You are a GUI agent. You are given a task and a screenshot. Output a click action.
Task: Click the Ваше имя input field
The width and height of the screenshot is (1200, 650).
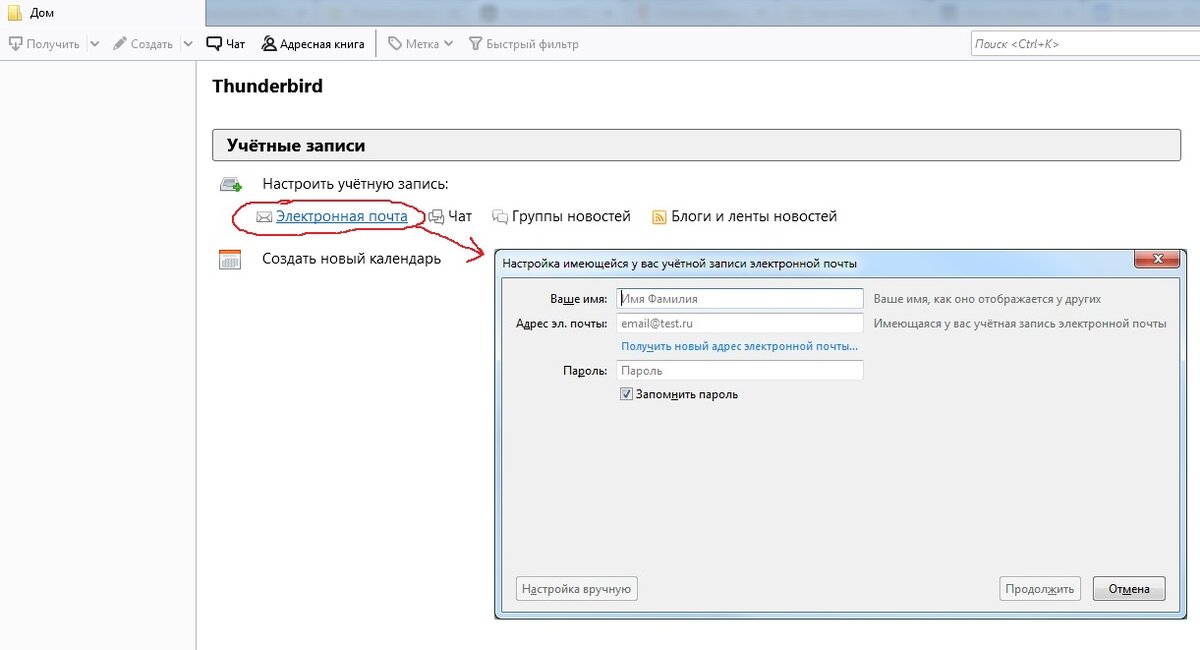(740, 298)
